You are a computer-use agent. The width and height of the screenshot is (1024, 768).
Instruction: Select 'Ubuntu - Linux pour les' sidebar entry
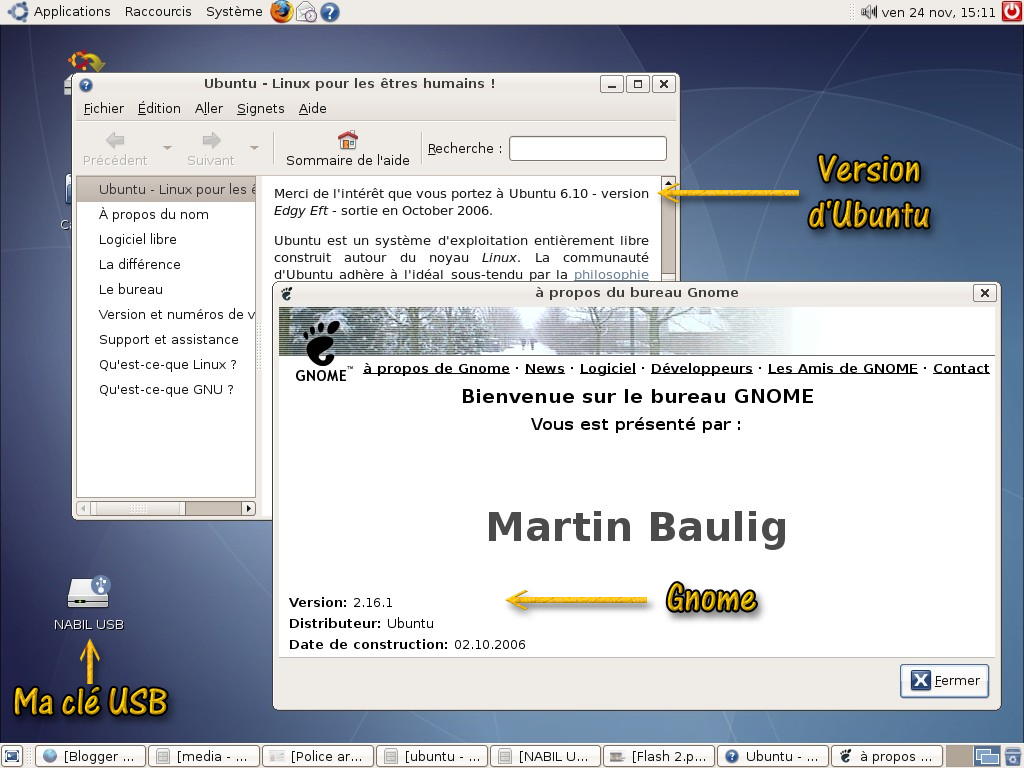click(x=166, y=189)
